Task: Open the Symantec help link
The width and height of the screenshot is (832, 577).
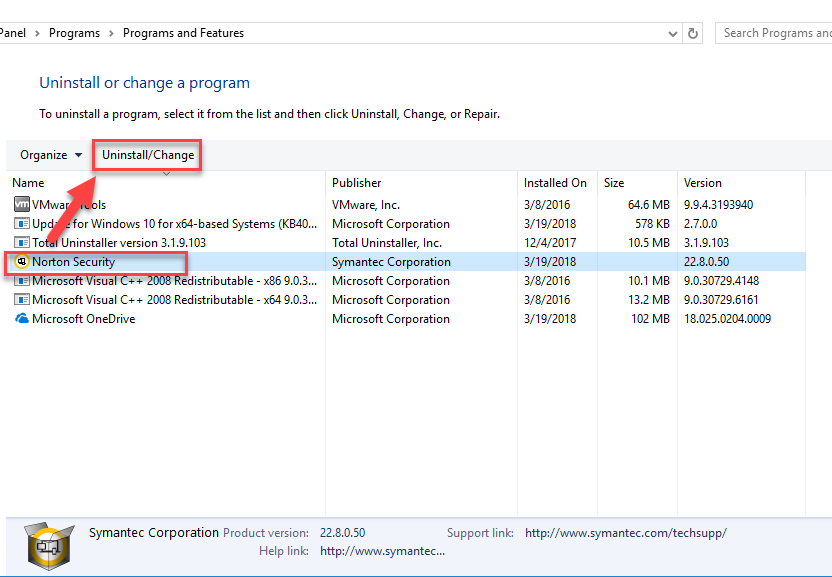Action: [x=382, y=551]
